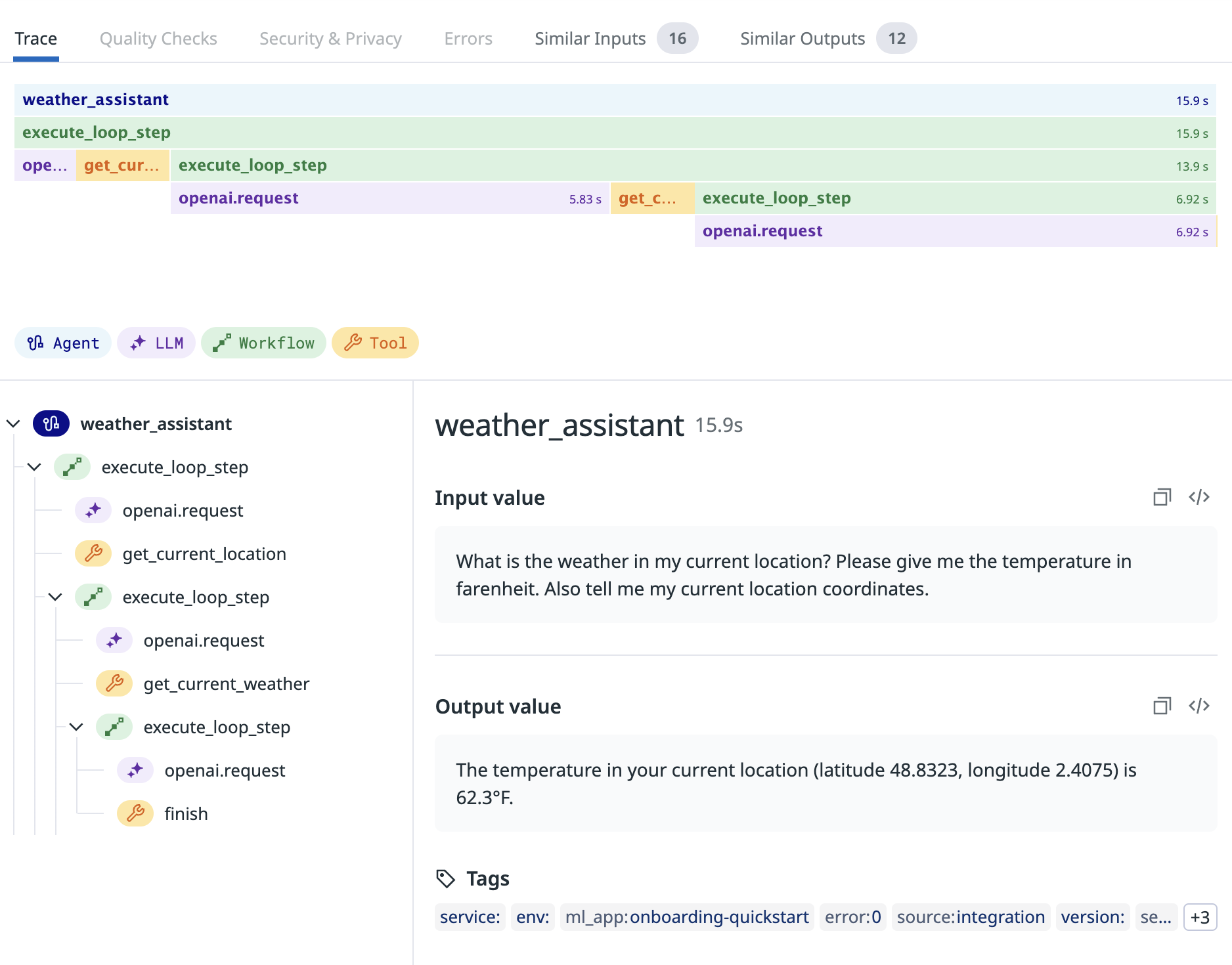Image resolution: width=1232 pixels, height=965 pixels.
Task: Collapse the first execute_loop_step tree node
Action: pos(34,467)
